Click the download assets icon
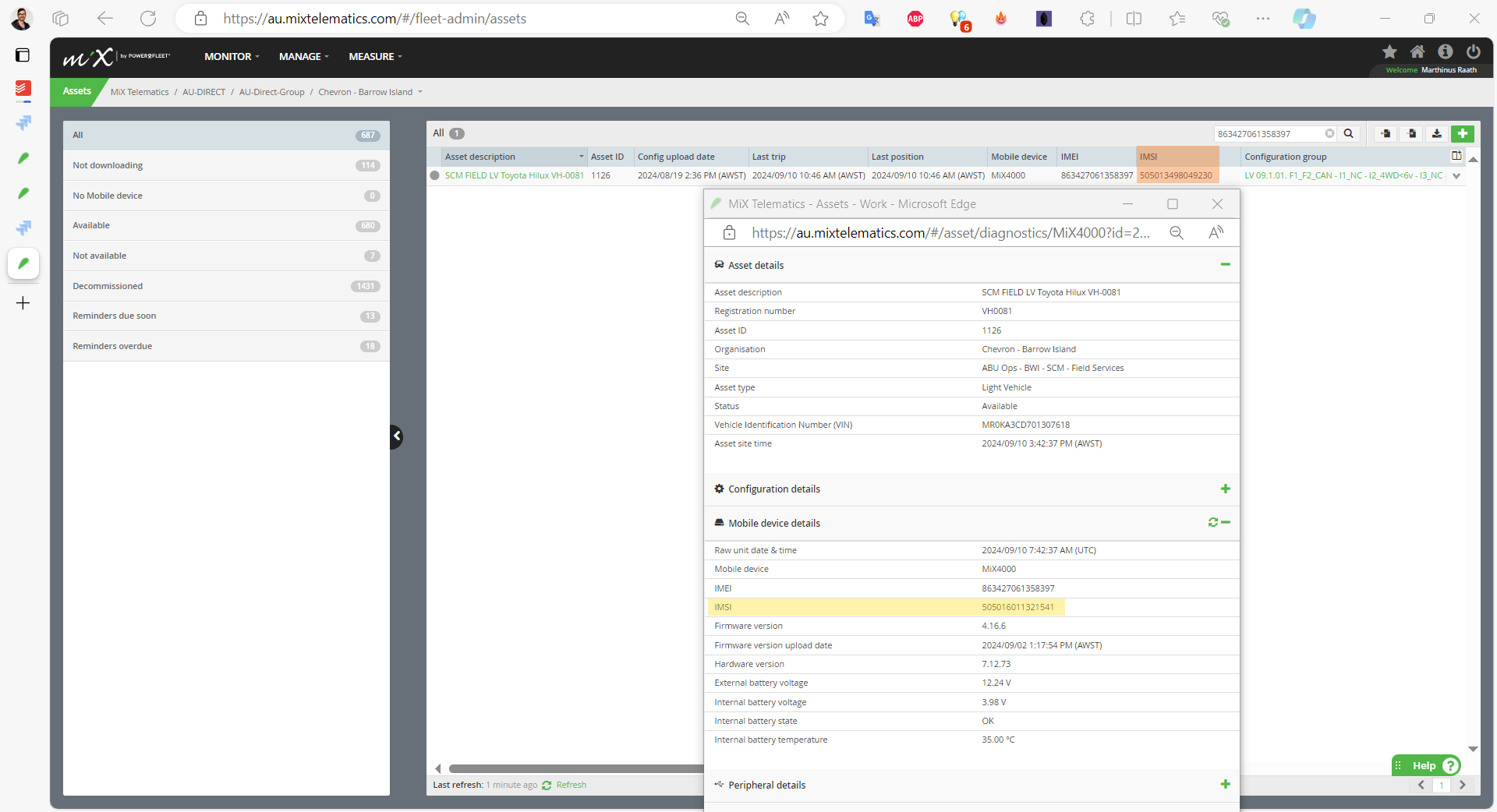The width and height of the screenshot is (1497, 812). (1437, 134)
